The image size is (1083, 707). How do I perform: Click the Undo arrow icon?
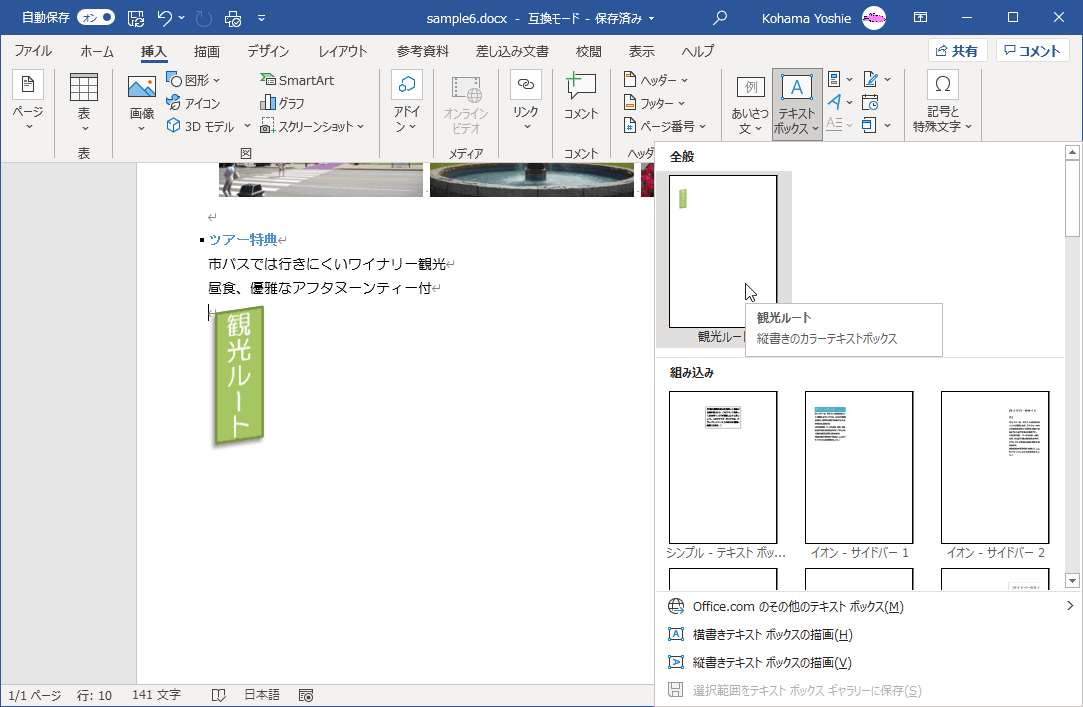tap(165, 18)
